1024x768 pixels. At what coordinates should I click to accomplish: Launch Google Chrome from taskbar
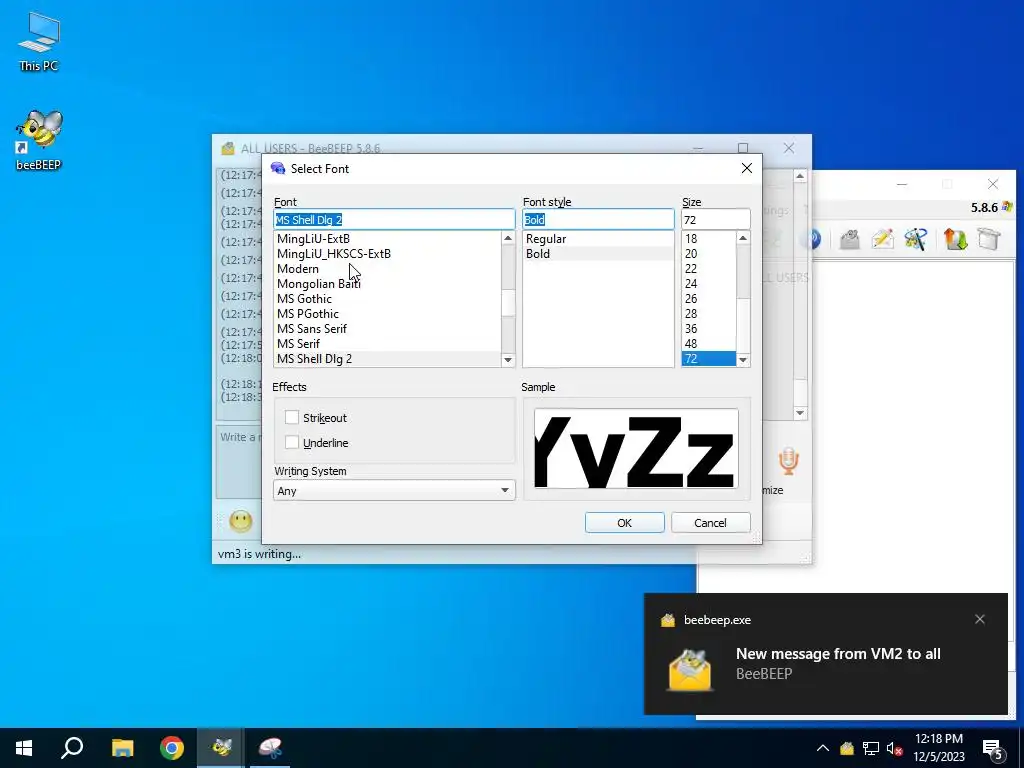point(172,748)
